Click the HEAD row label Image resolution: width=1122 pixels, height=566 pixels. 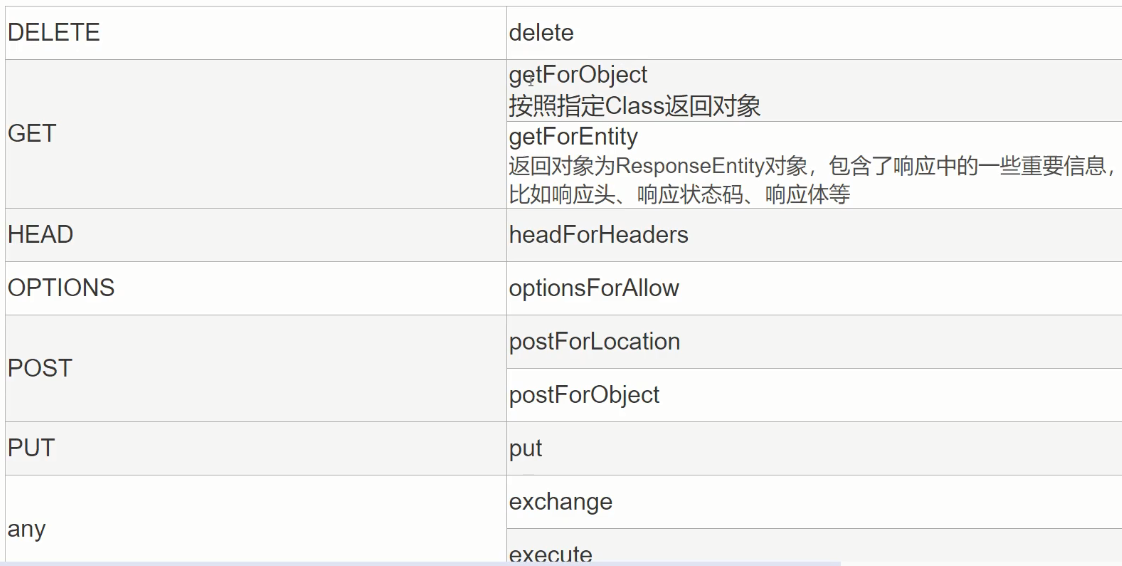point(40,235)
